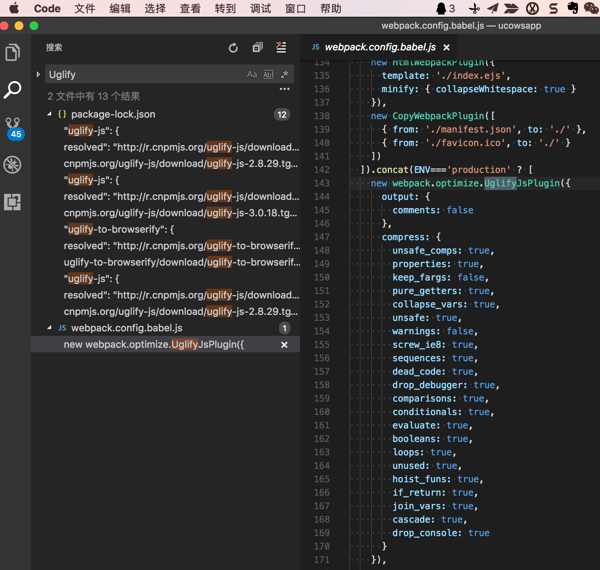Collapse webpack.config.babel.js search results

(x=50, y=328)
